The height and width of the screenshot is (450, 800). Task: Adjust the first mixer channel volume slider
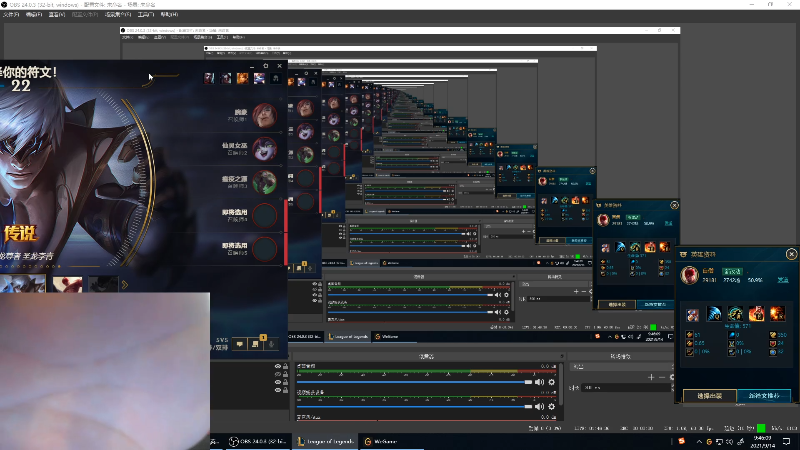click(x=414, y=382)
